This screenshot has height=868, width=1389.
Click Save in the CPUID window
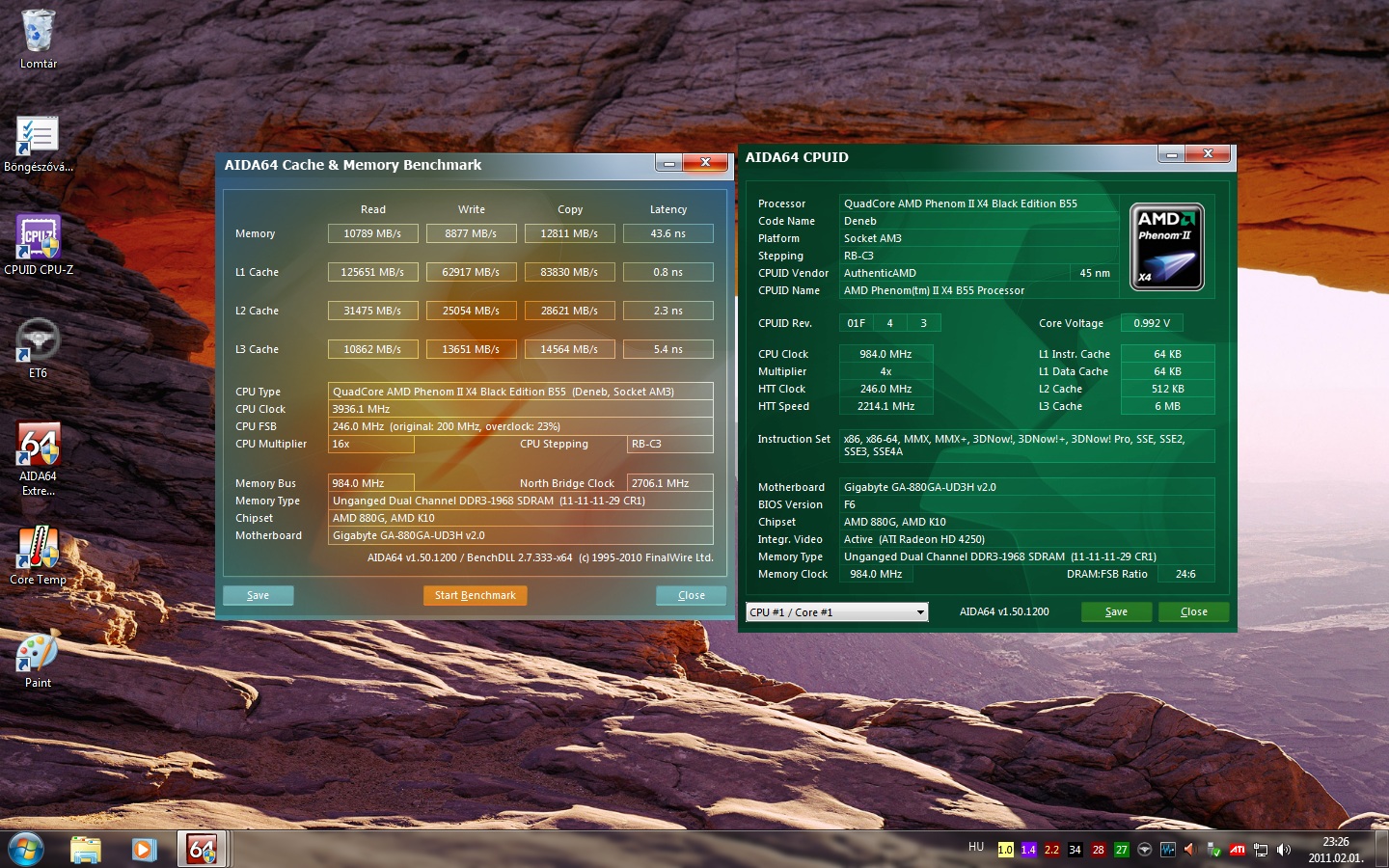1116,611
